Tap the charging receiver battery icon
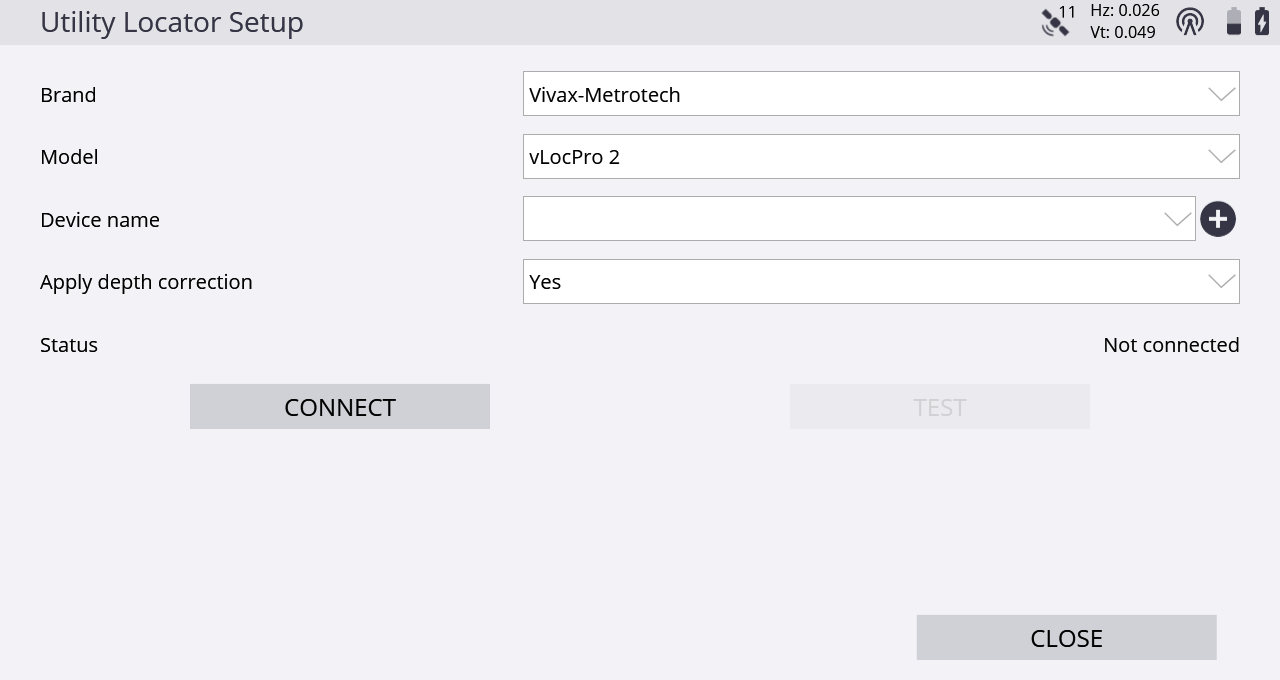Image resolution: width=1280 pixels, height=680 pixels. point(1262,21)
